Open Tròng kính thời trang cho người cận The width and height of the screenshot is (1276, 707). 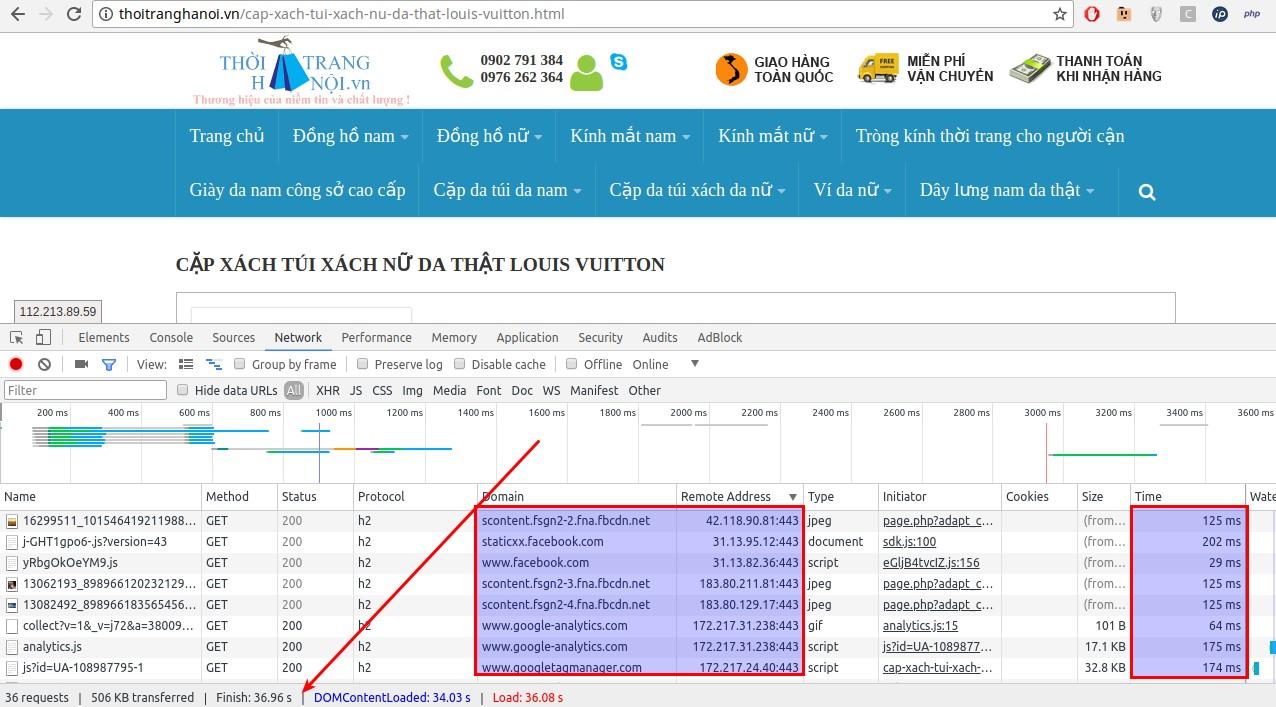[x=990, y=136]
